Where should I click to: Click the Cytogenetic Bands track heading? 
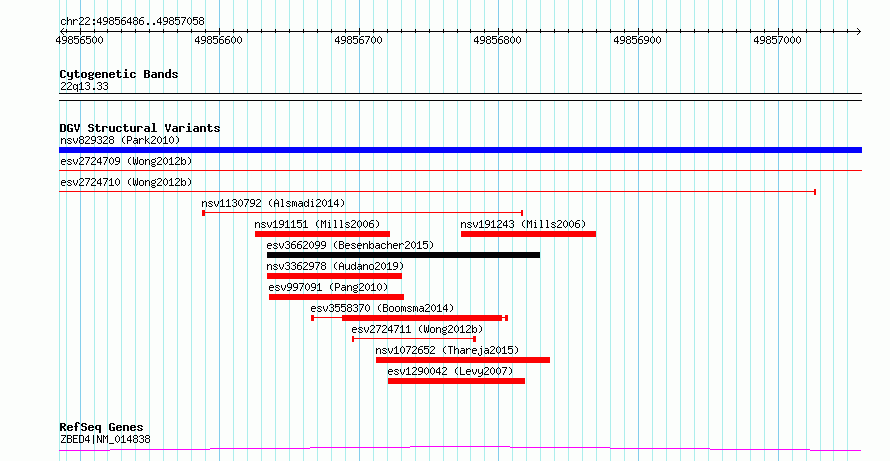click(x=119, y=74)
